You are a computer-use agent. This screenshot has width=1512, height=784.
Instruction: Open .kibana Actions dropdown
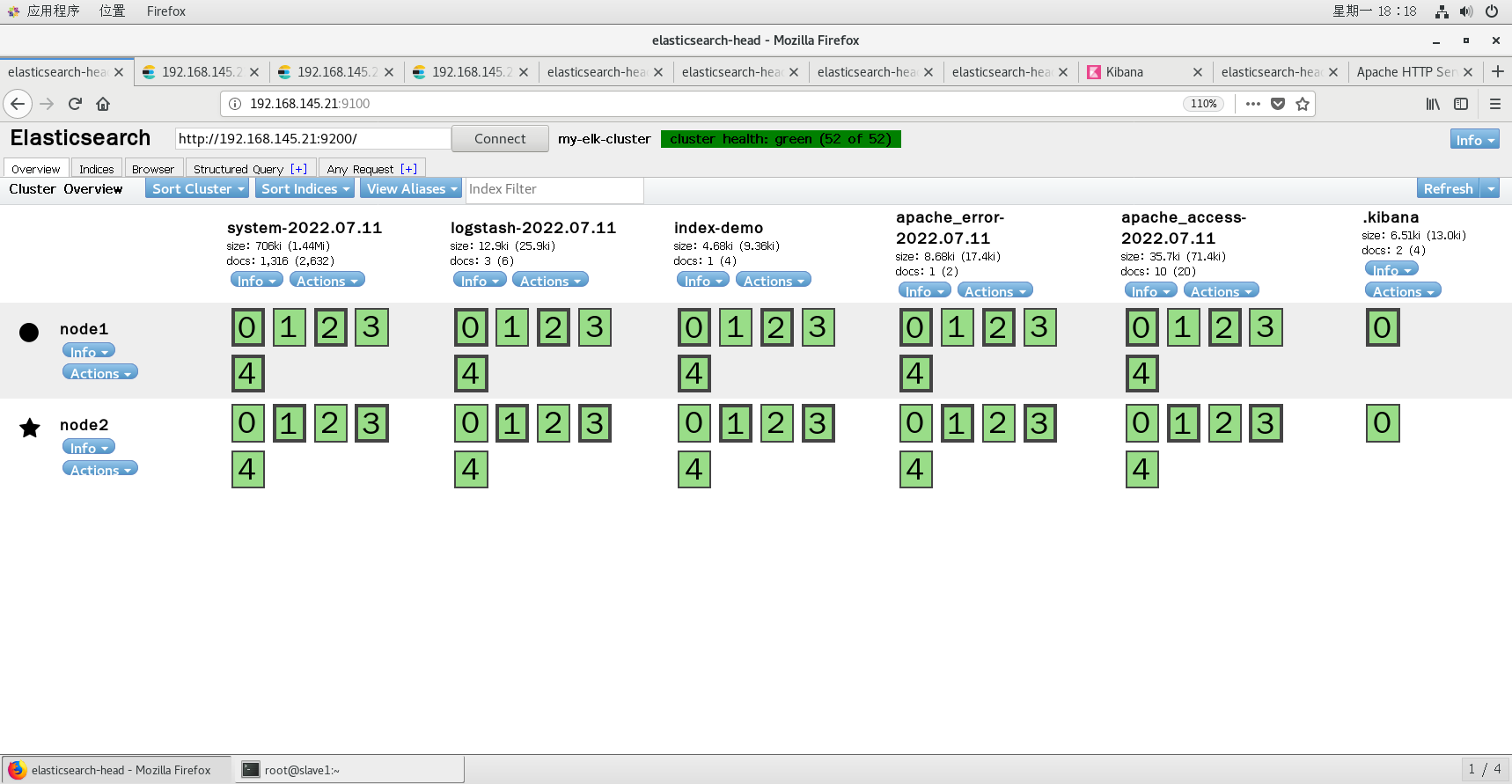tap(1403, 290)
